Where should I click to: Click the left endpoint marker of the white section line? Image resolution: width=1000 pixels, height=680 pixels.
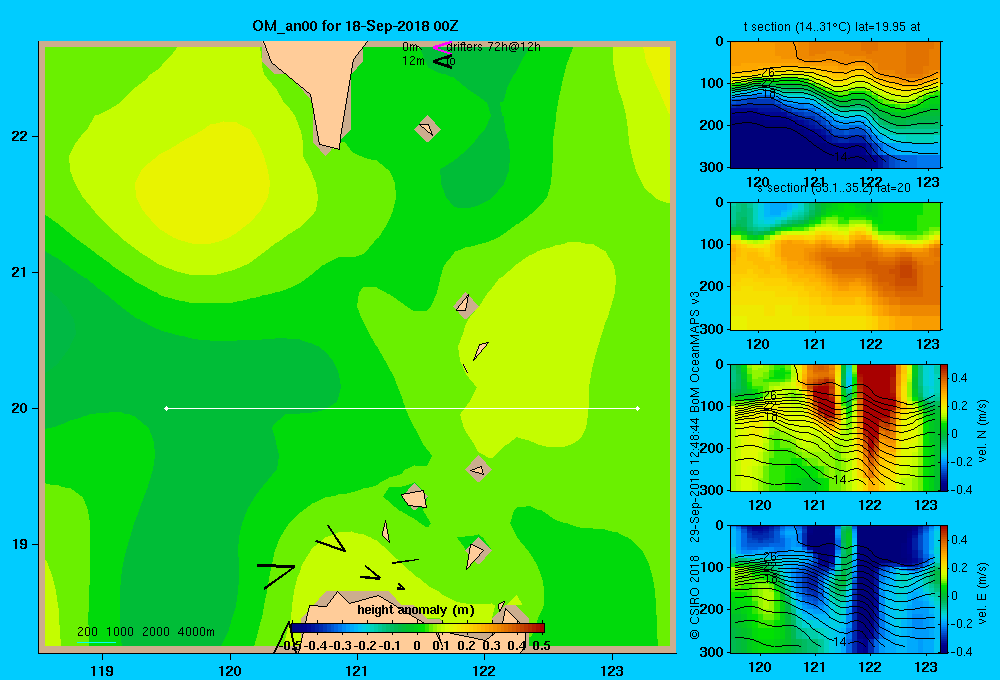pos(166,408)
